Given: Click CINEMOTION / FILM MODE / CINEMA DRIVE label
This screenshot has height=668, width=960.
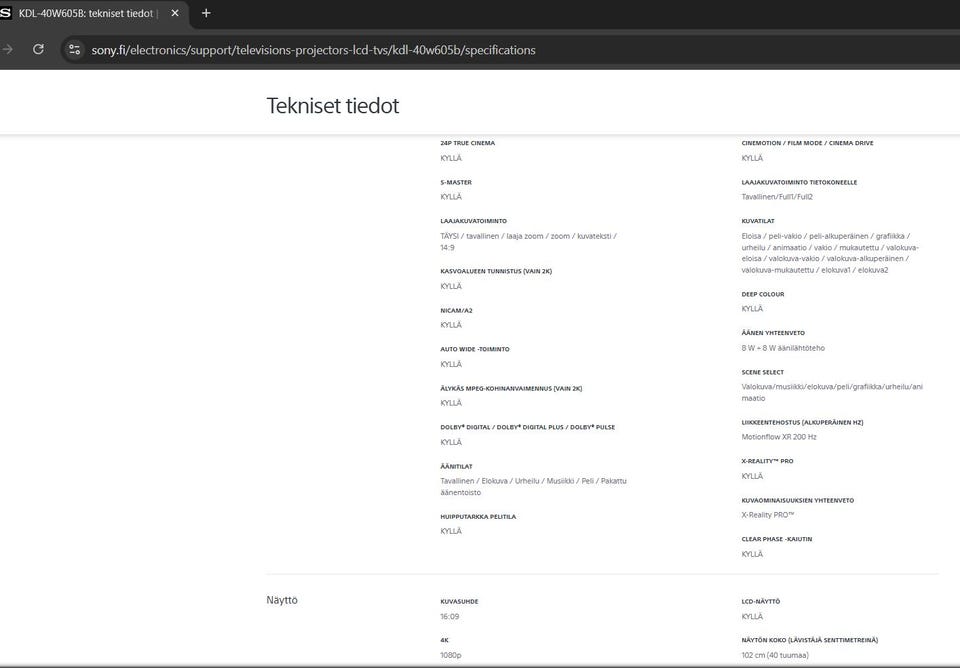Looking at the screenshot, I should click(808, 143).
